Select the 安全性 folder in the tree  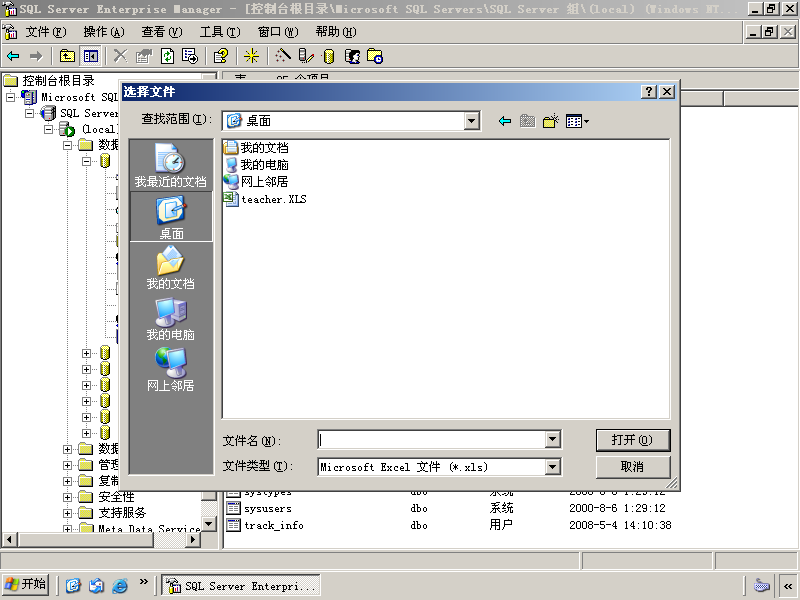pyautogui.click(x=107, y=497)
